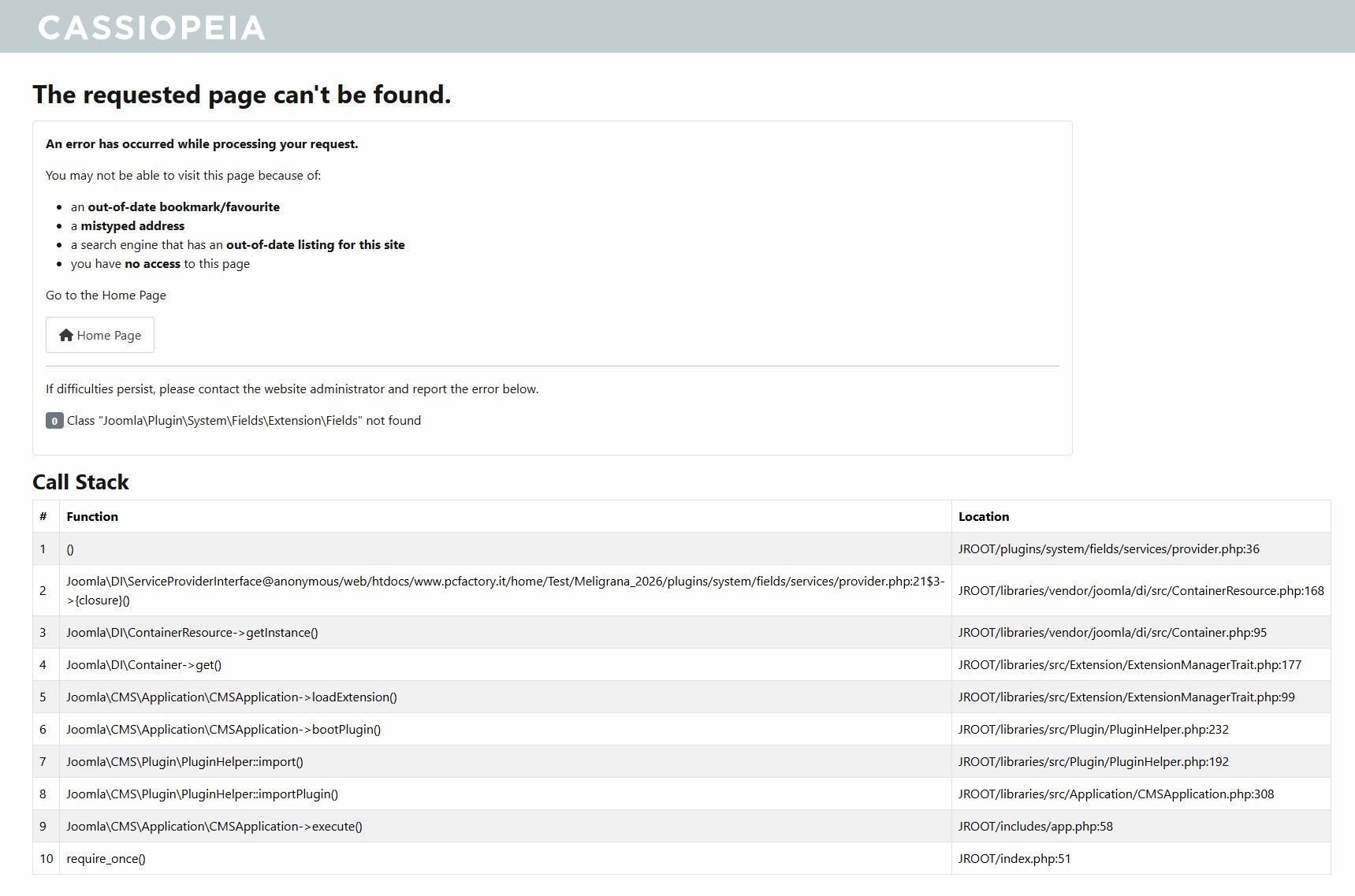Select the provider.php:36 location cell
This screenshot has height=896, width=1355.
point(1108,549)
